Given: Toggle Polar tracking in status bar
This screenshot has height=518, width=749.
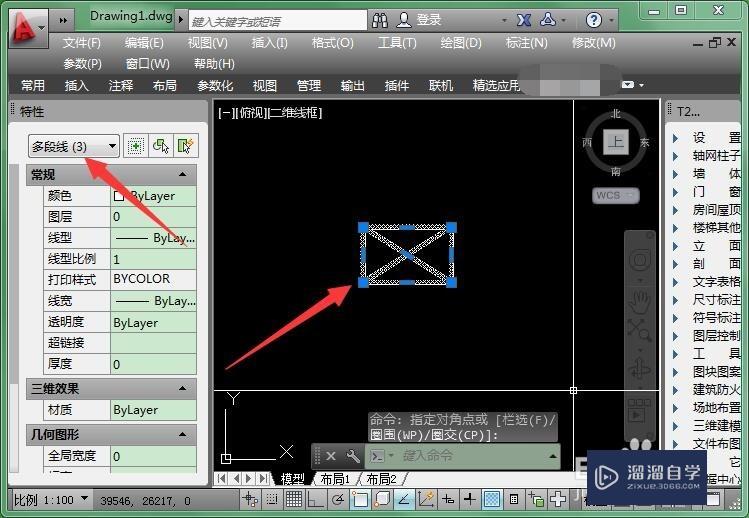Looking at the screenshot, I should pyautogui.click(x=338, y=500).
